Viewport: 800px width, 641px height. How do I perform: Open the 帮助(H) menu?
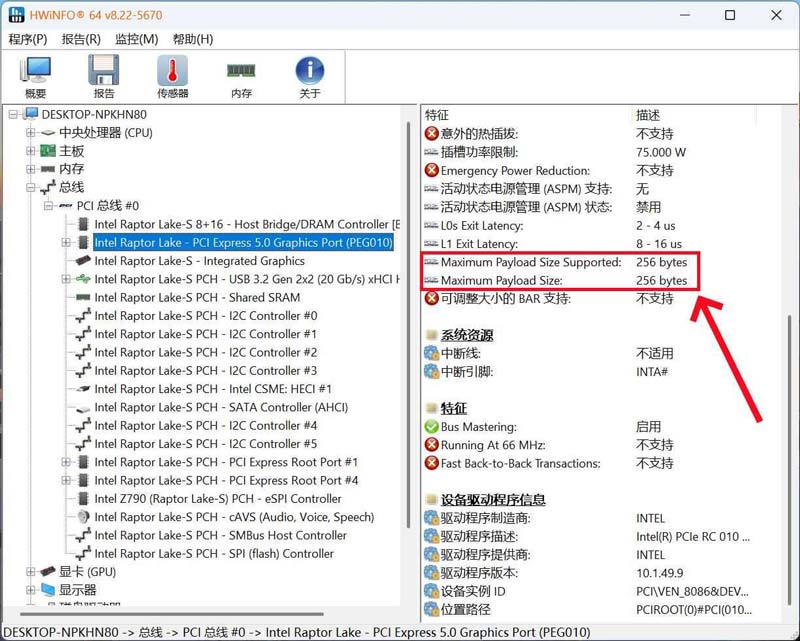point(192,39)
